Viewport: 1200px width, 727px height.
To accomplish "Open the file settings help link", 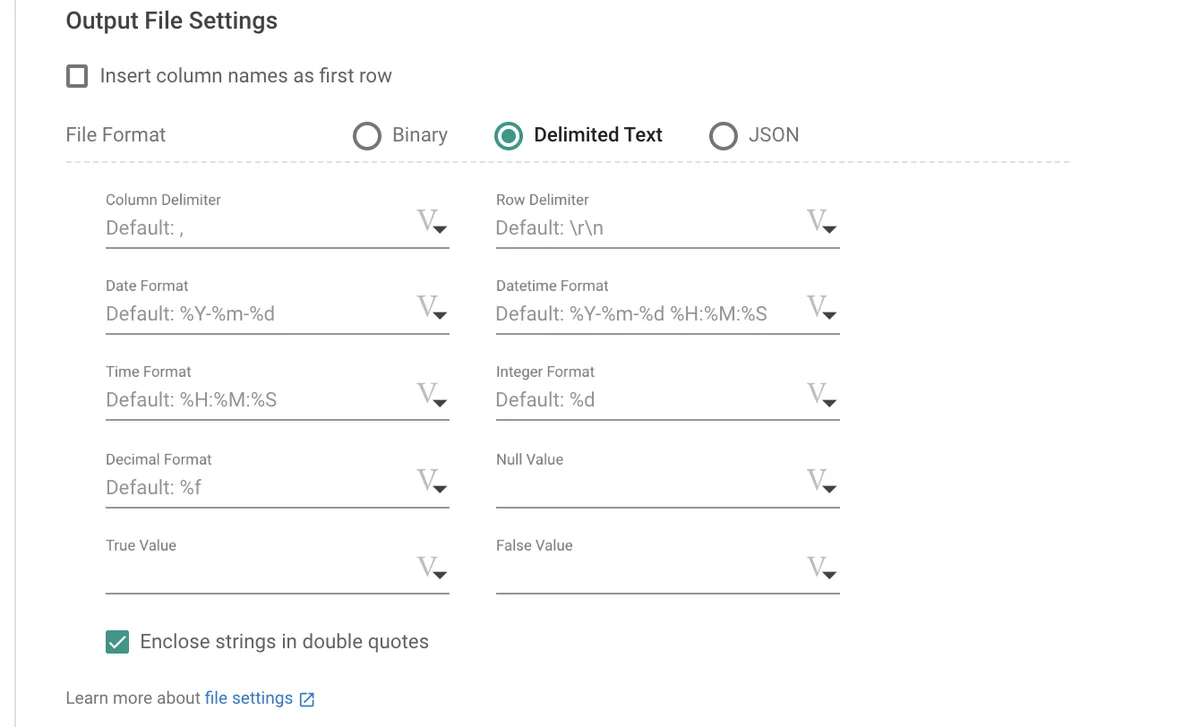I will 248,698.
